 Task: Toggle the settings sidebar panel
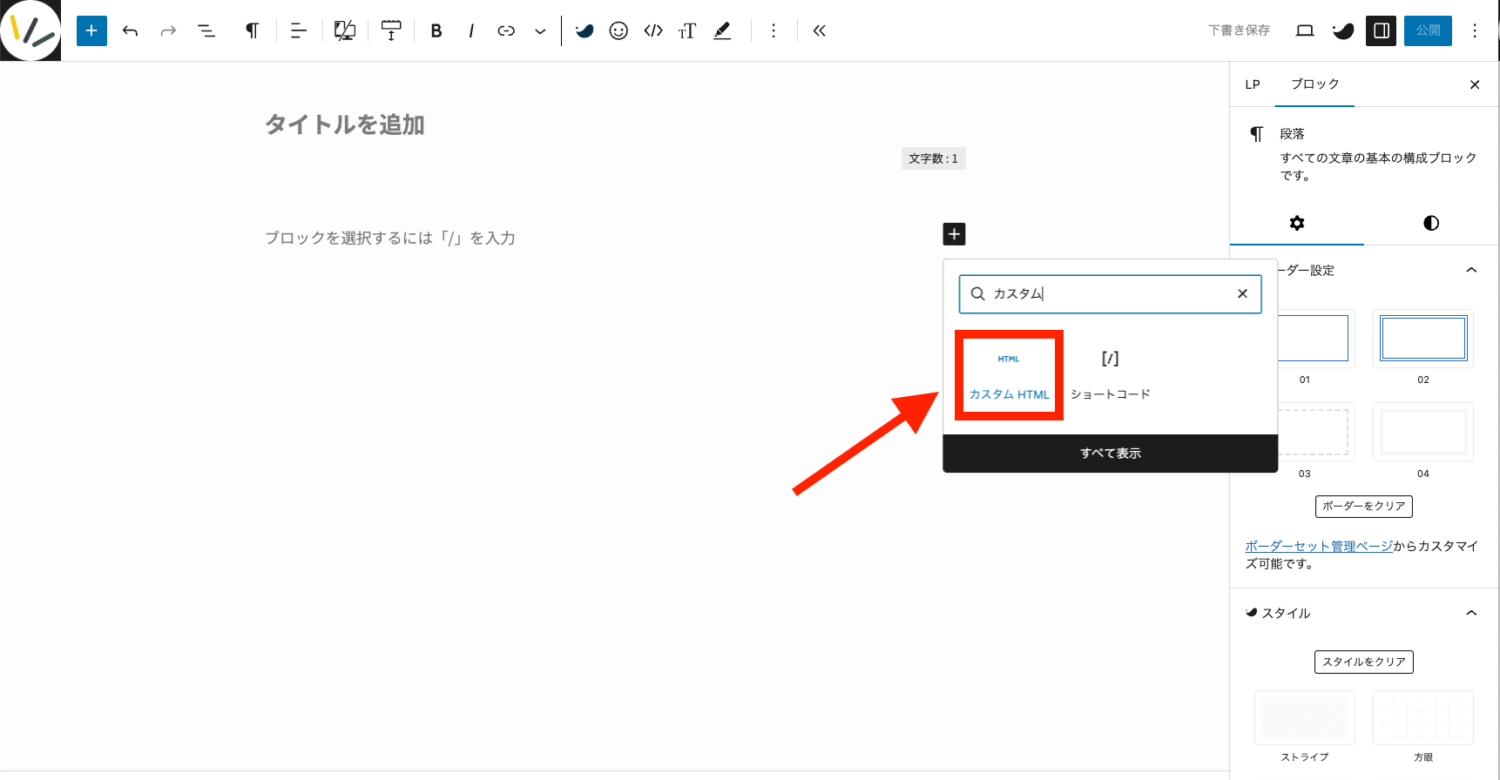(x=1381, y=30)
